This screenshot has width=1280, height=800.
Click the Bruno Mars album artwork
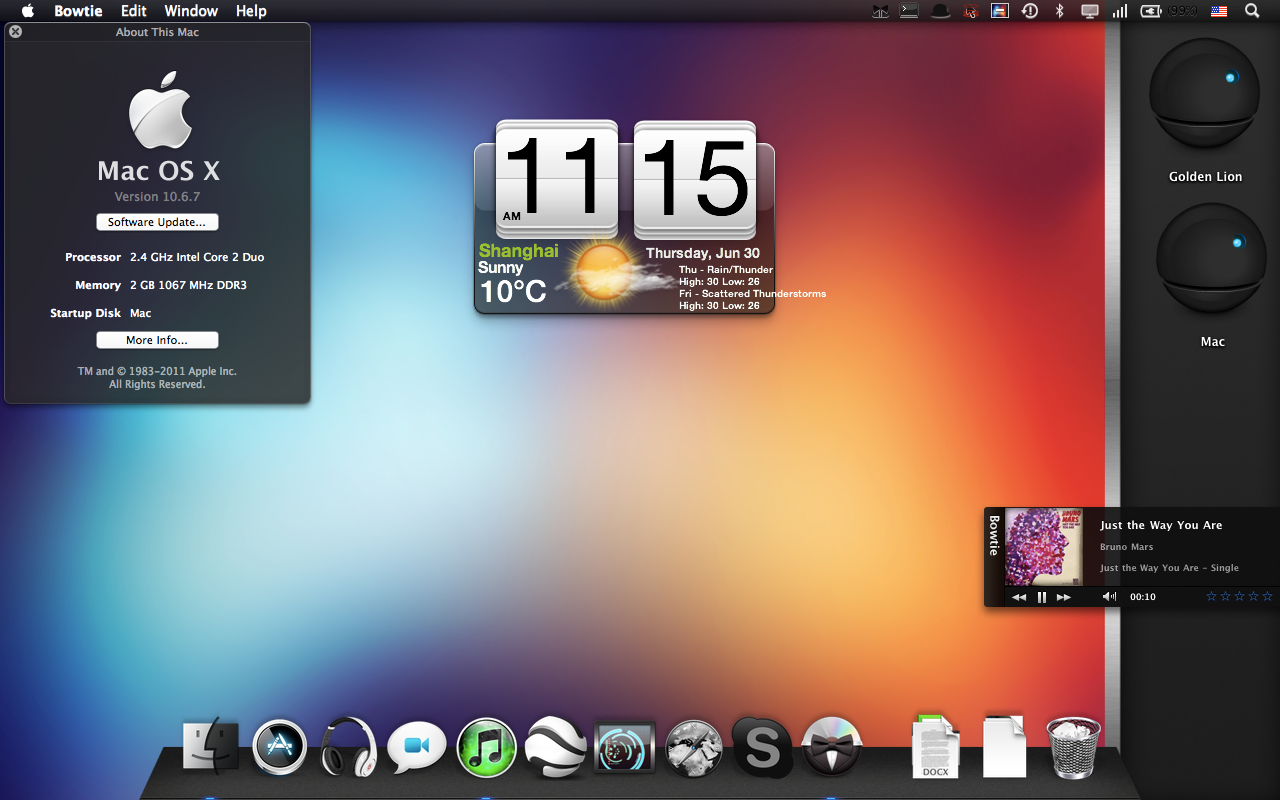1044,547
